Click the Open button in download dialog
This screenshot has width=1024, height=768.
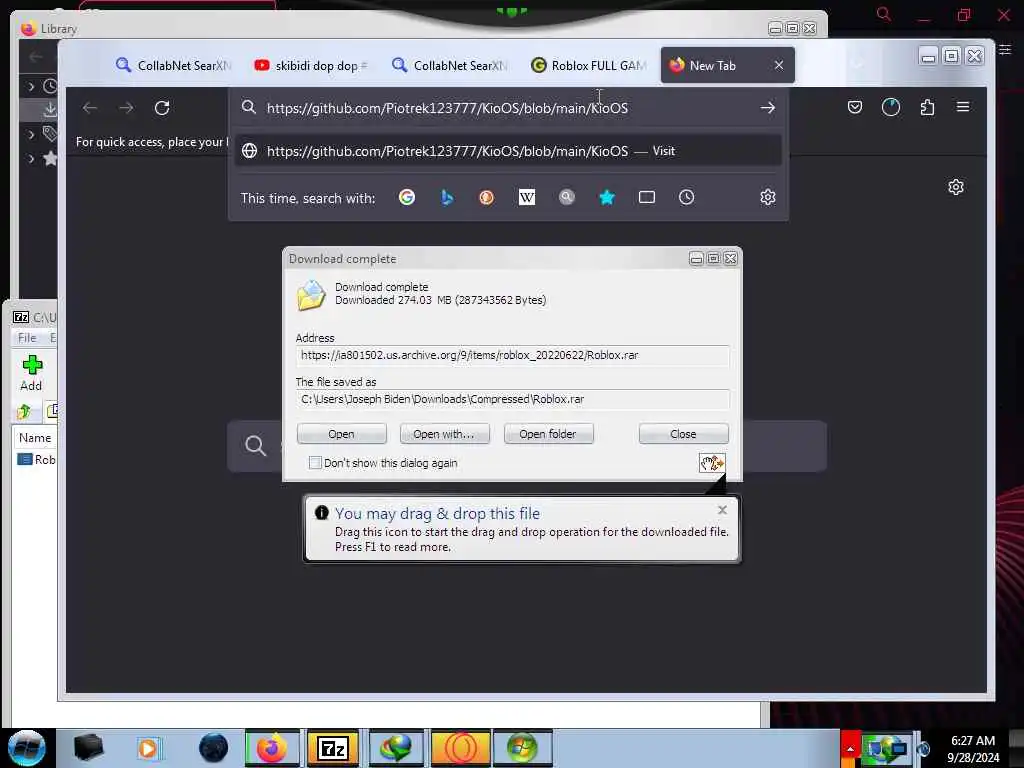342,434
